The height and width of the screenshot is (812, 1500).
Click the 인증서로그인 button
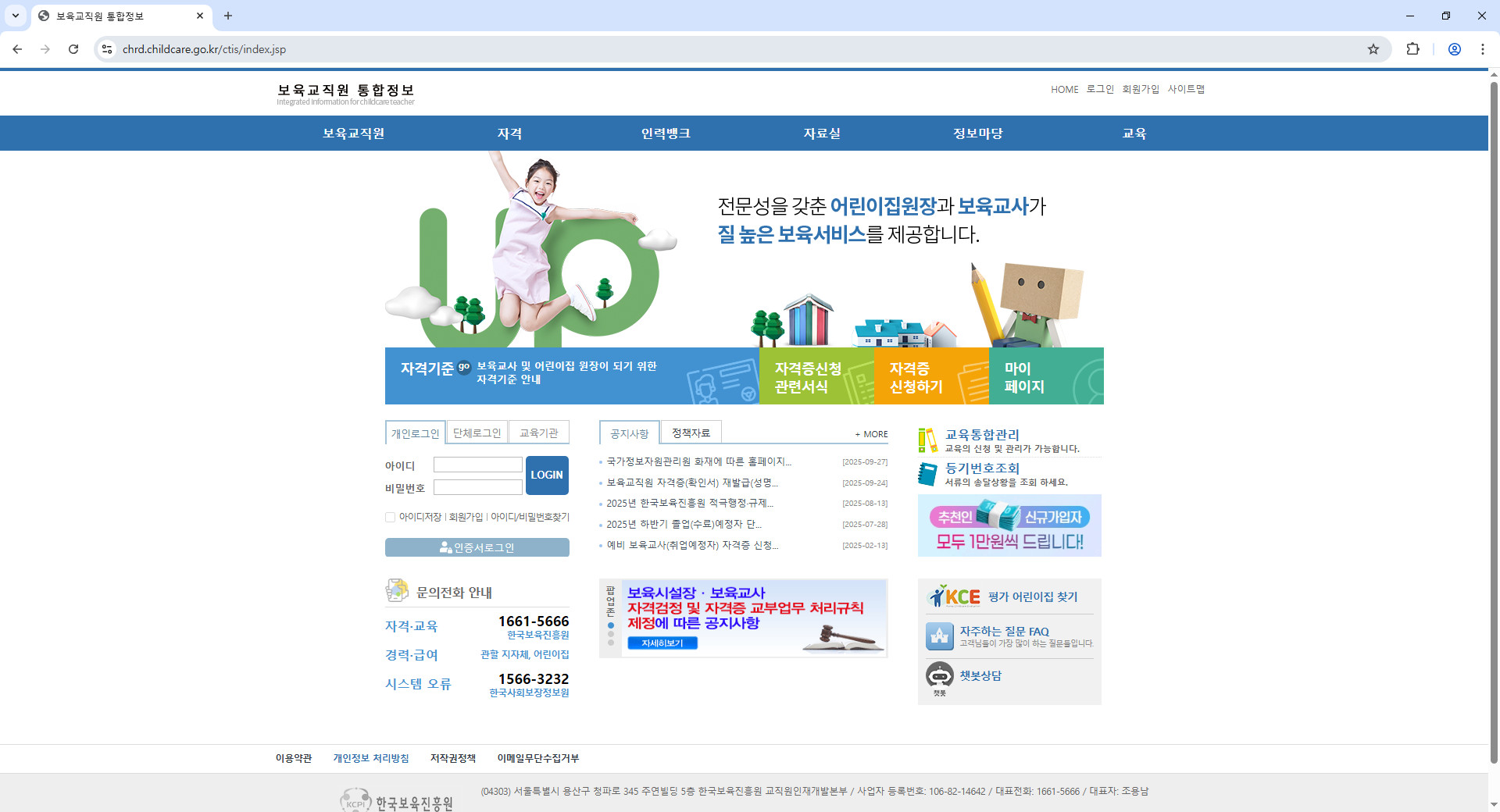(x=477, y=547)
